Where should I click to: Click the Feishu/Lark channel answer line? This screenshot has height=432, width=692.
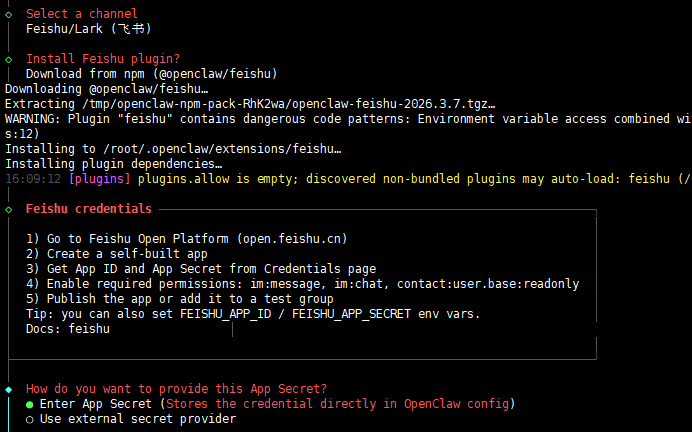coord(89,29)
